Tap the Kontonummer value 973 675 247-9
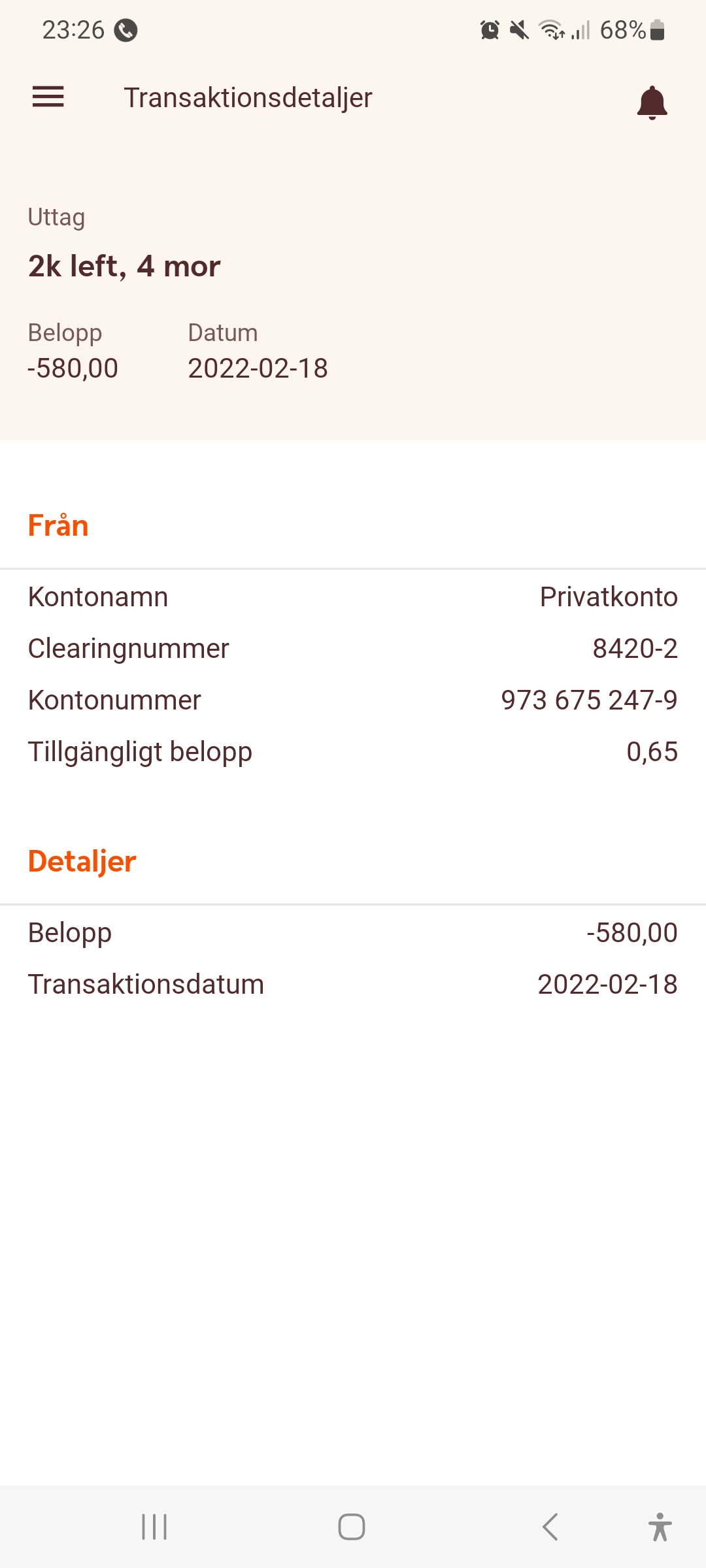 pos(589,700)
